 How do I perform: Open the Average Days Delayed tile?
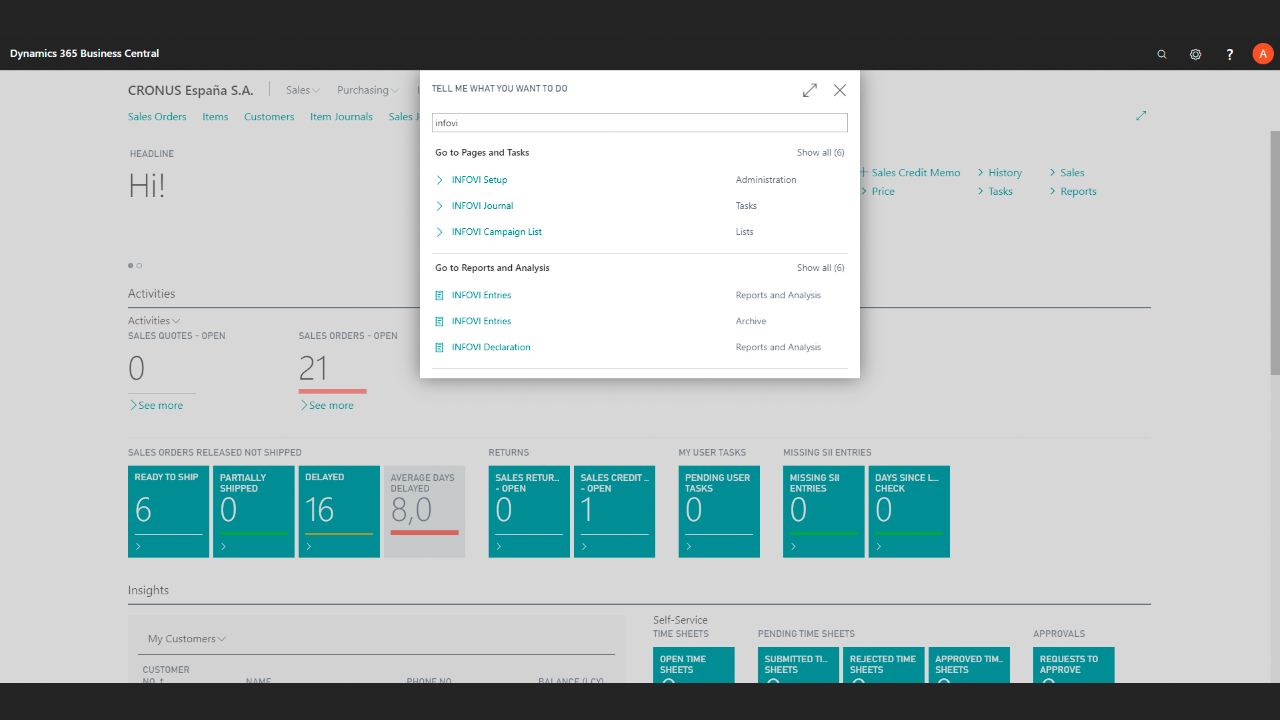(x=424, y=512)
